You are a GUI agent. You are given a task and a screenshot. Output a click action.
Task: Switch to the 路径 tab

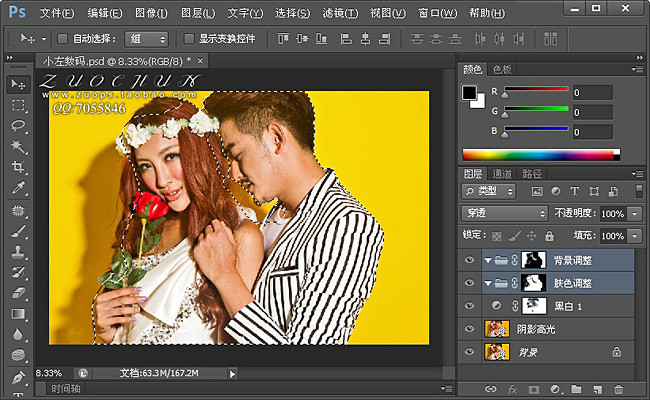(532, 174)
